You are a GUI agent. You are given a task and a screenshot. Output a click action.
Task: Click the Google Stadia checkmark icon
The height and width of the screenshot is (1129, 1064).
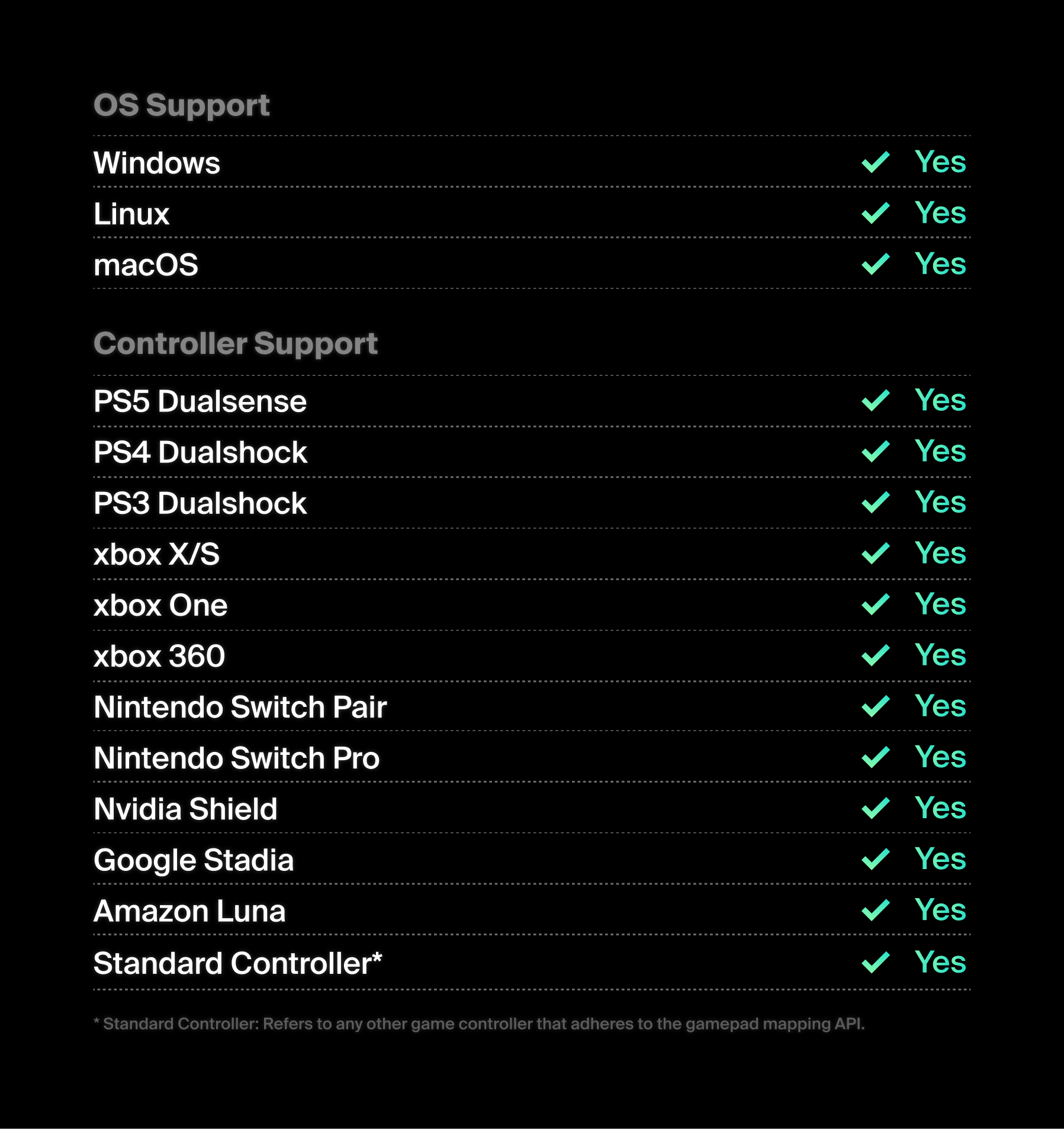[875, 859]
